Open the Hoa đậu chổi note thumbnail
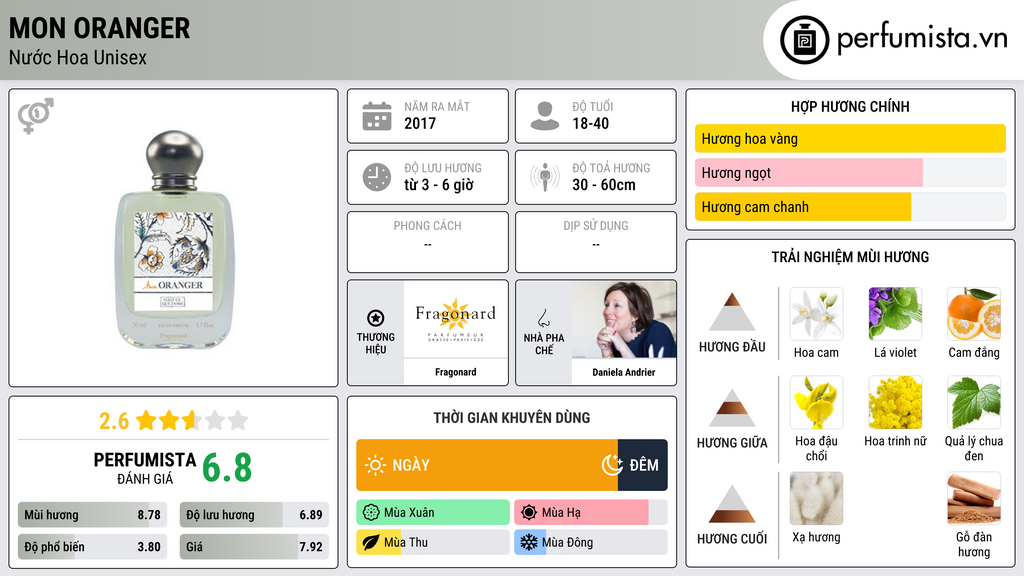Screen dimensions: 1024x576 point(816,402)
